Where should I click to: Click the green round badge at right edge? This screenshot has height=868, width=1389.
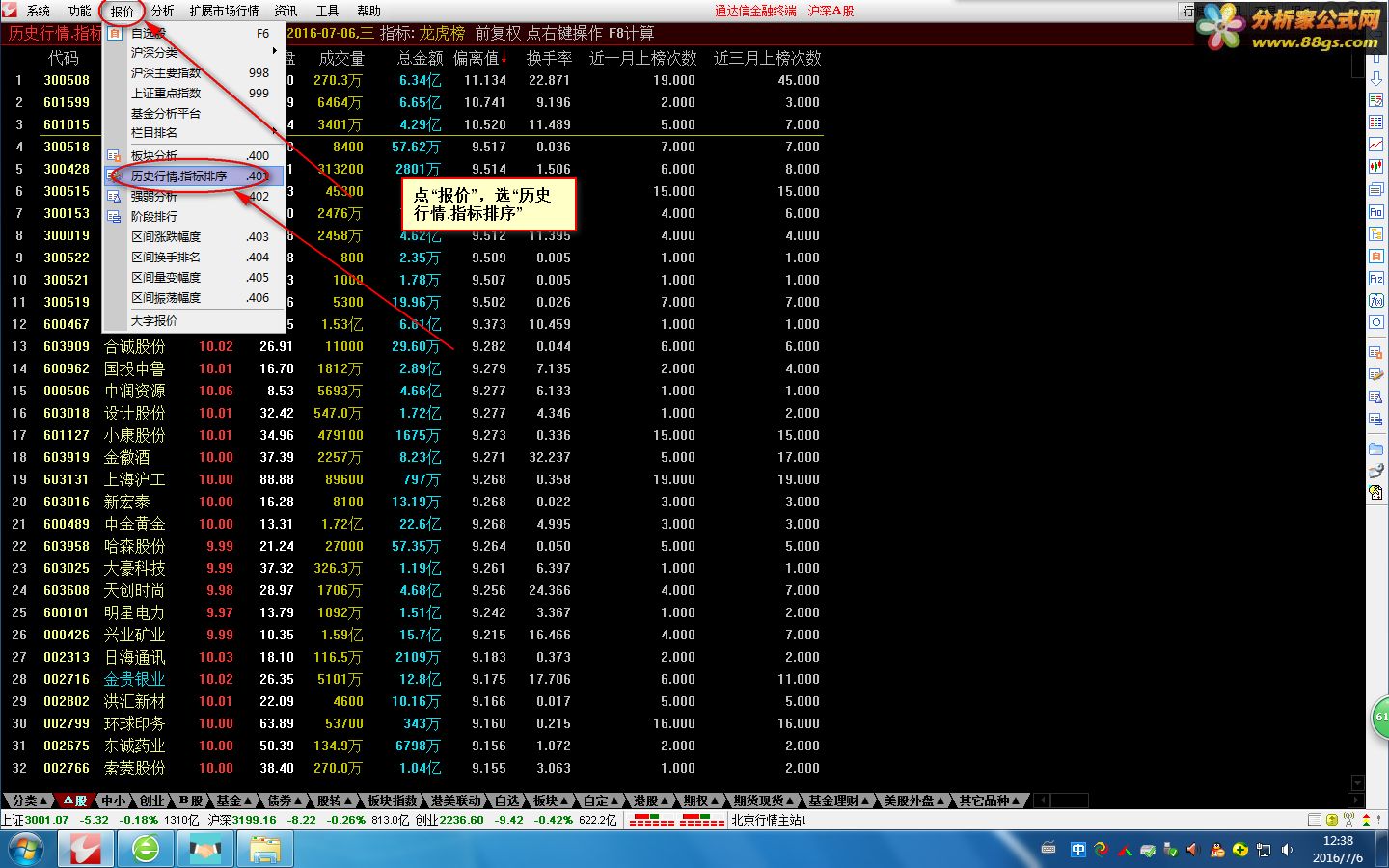[x=1381, y=718]
